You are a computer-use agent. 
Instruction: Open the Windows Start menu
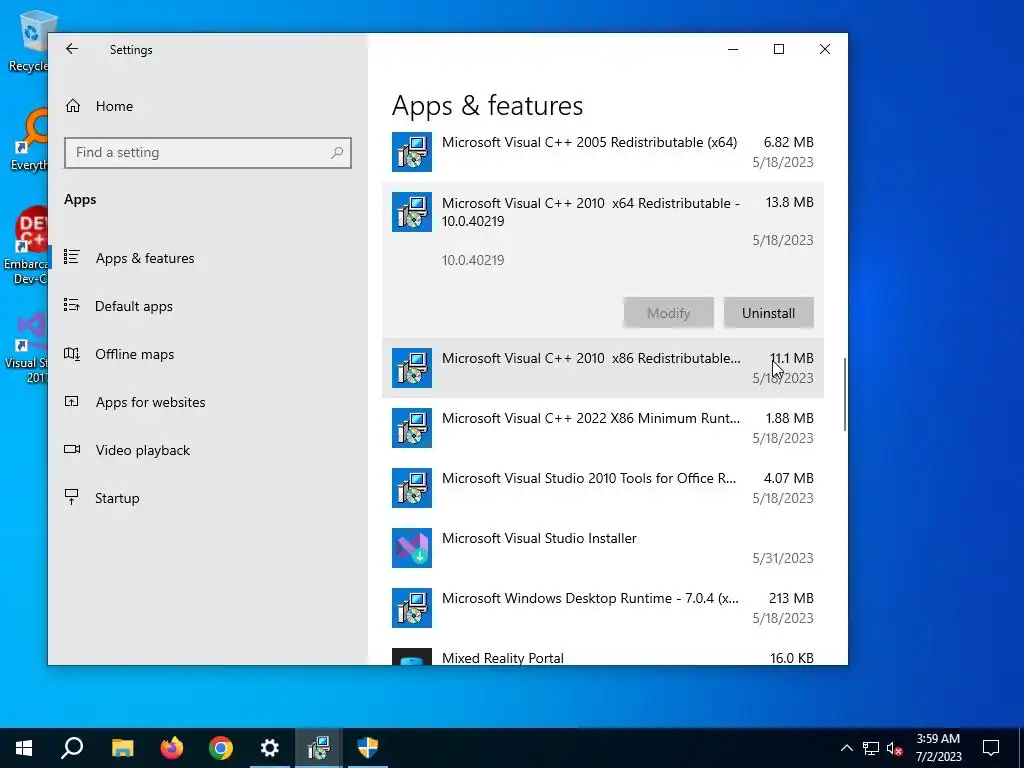pyautogui.click(x=24, y=748)
